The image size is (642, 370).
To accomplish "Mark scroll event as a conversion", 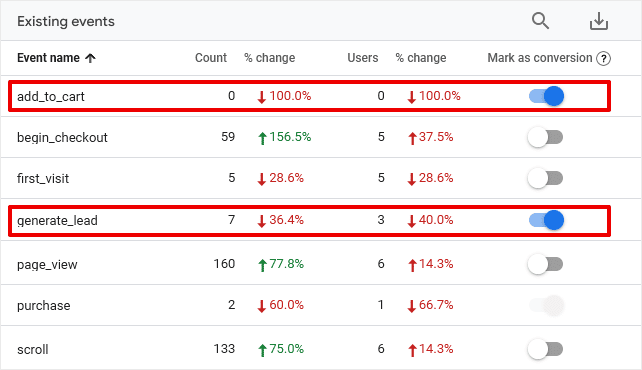I will pos(545,349).
